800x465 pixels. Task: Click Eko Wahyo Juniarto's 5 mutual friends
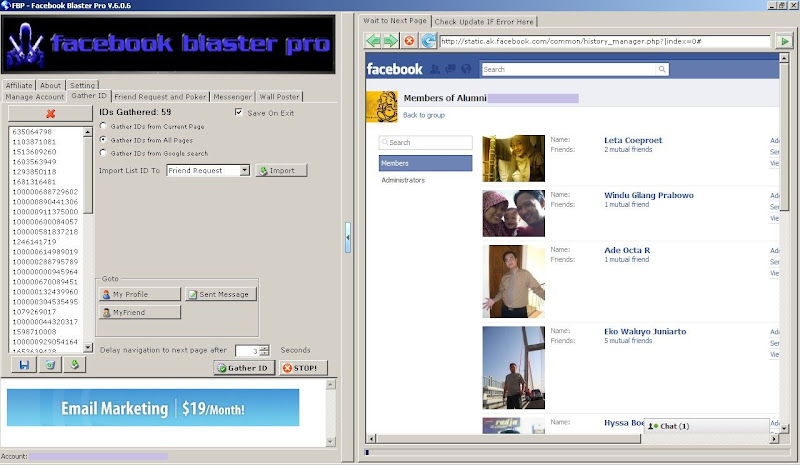(x=628, y=340)
